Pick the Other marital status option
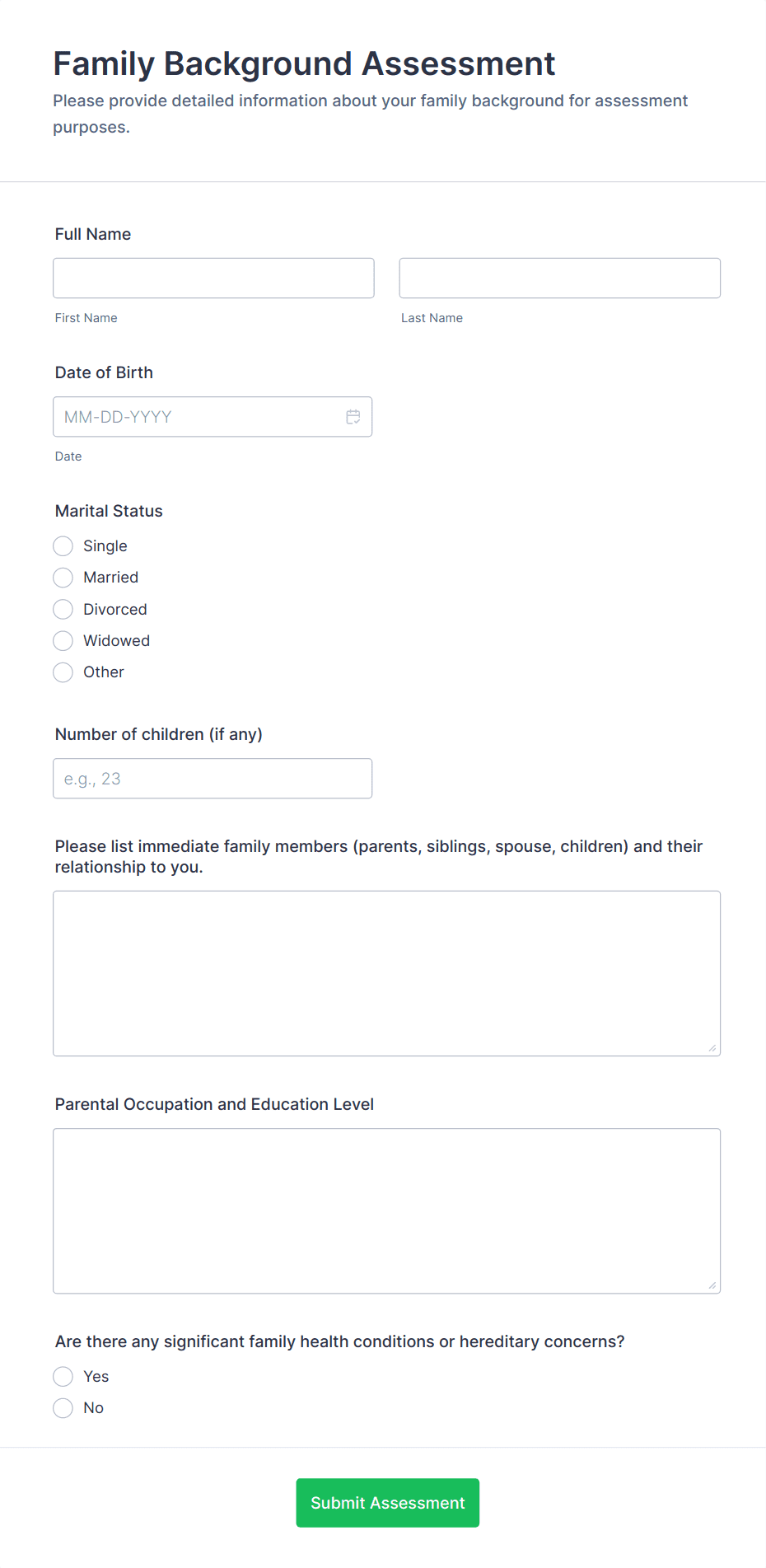The width and height of the screenshot is (766, 1568). (63, 672)
